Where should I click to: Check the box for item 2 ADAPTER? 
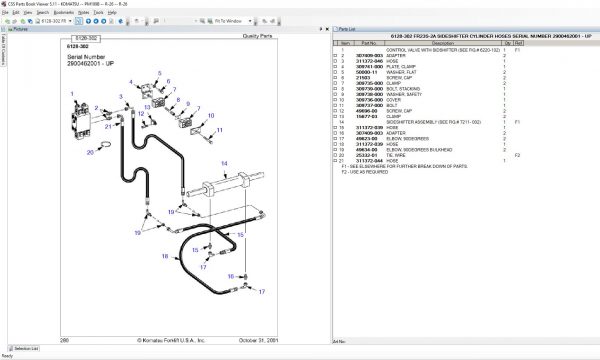click(336, 55)
